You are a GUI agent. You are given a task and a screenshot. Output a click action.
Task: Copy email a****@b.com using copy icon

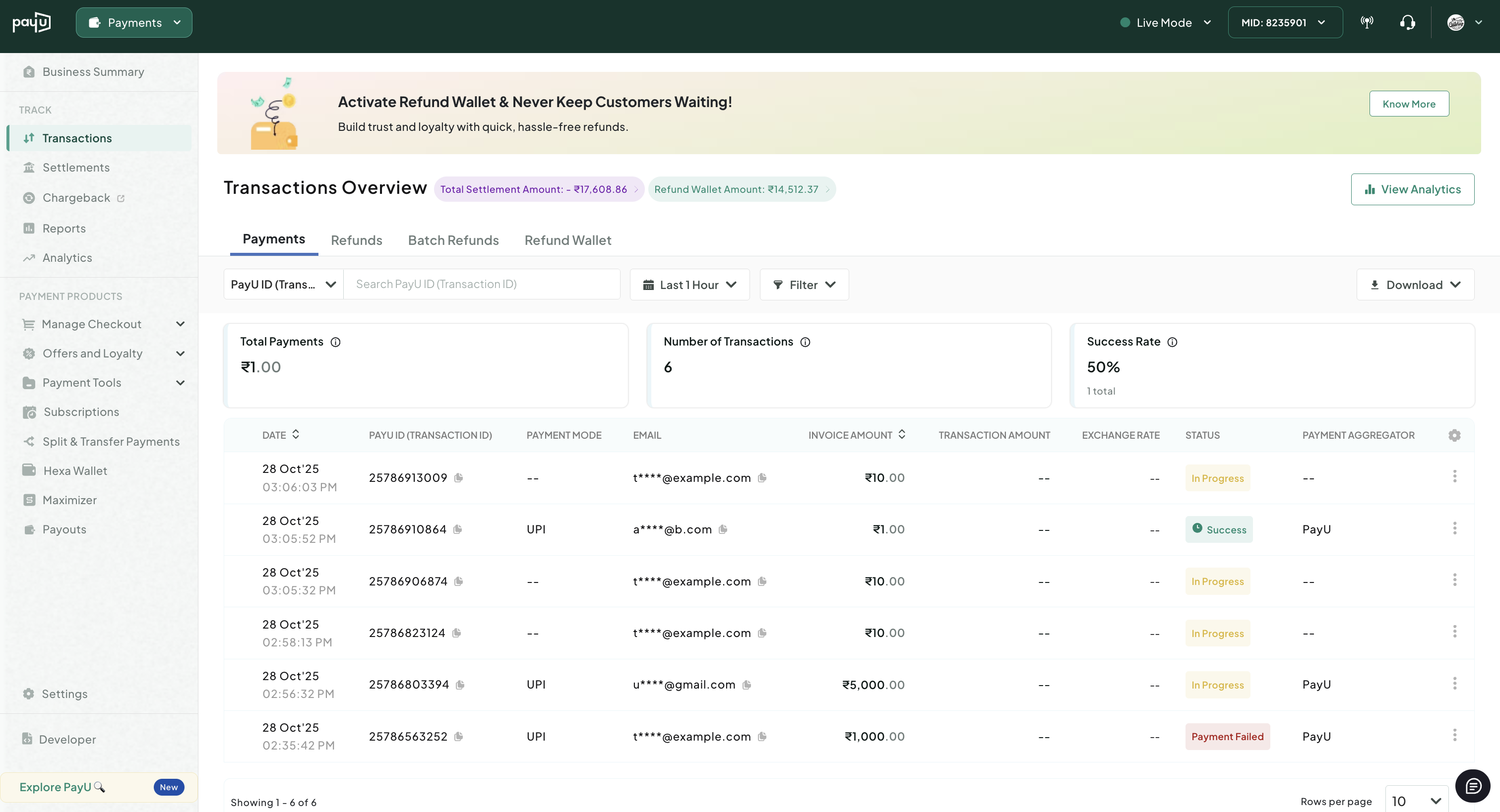click(x=723, y=529)
